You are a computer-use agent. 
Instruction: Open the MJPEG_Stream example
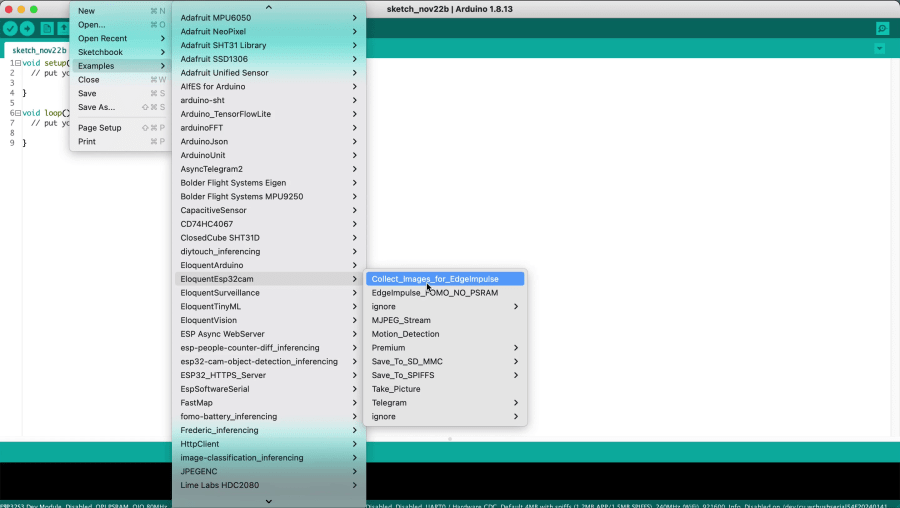445,321
